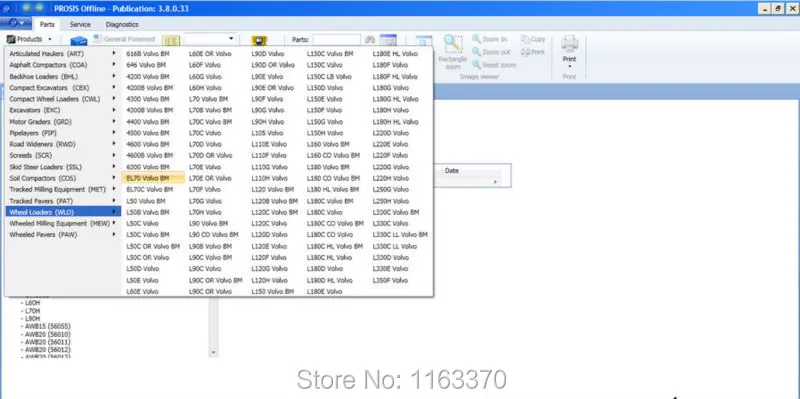
Task: Select model L350F Volvo
Action: tap(390, 280)
